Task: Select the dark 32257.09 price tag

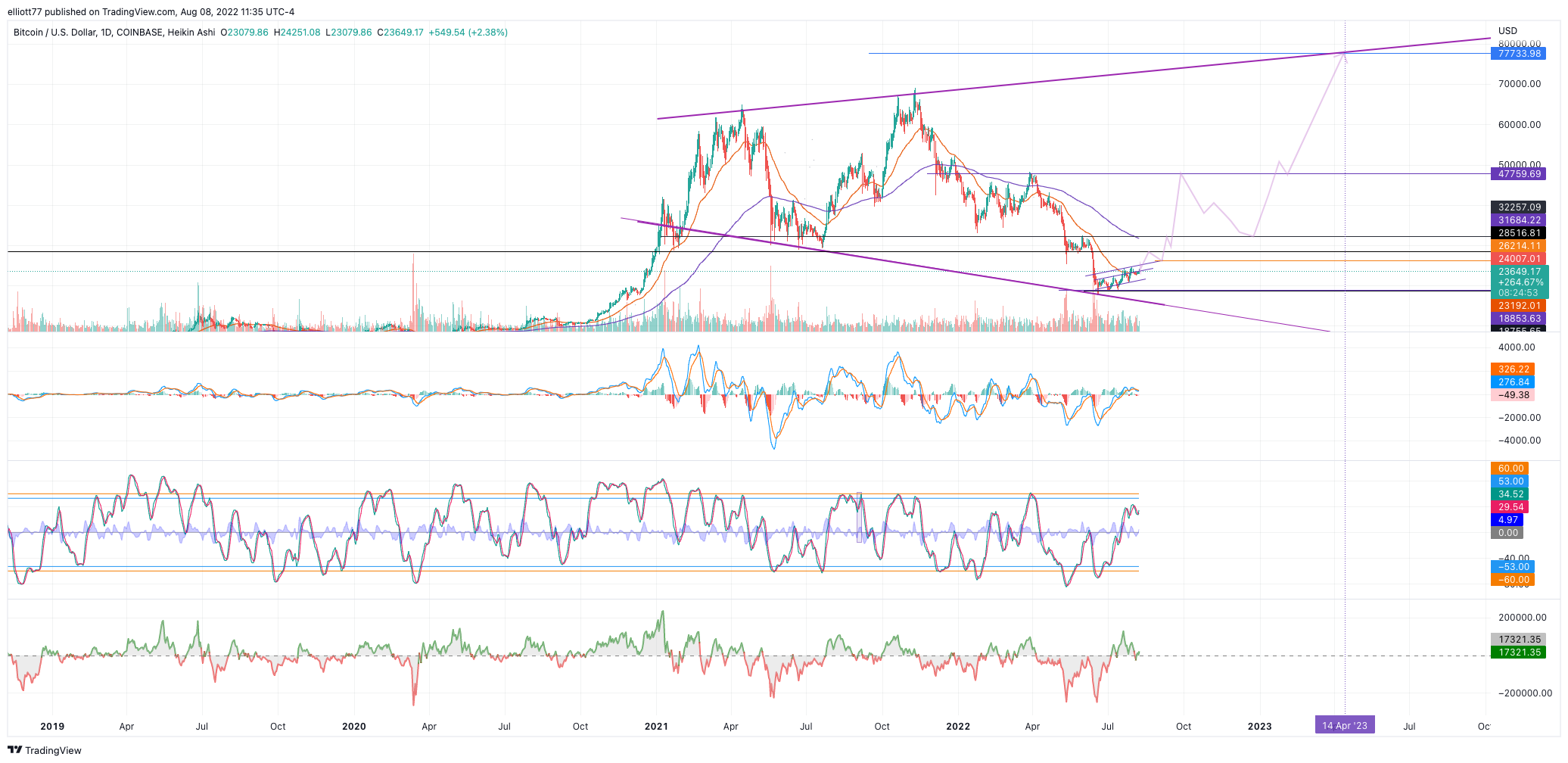Action: pos(1518,207)
